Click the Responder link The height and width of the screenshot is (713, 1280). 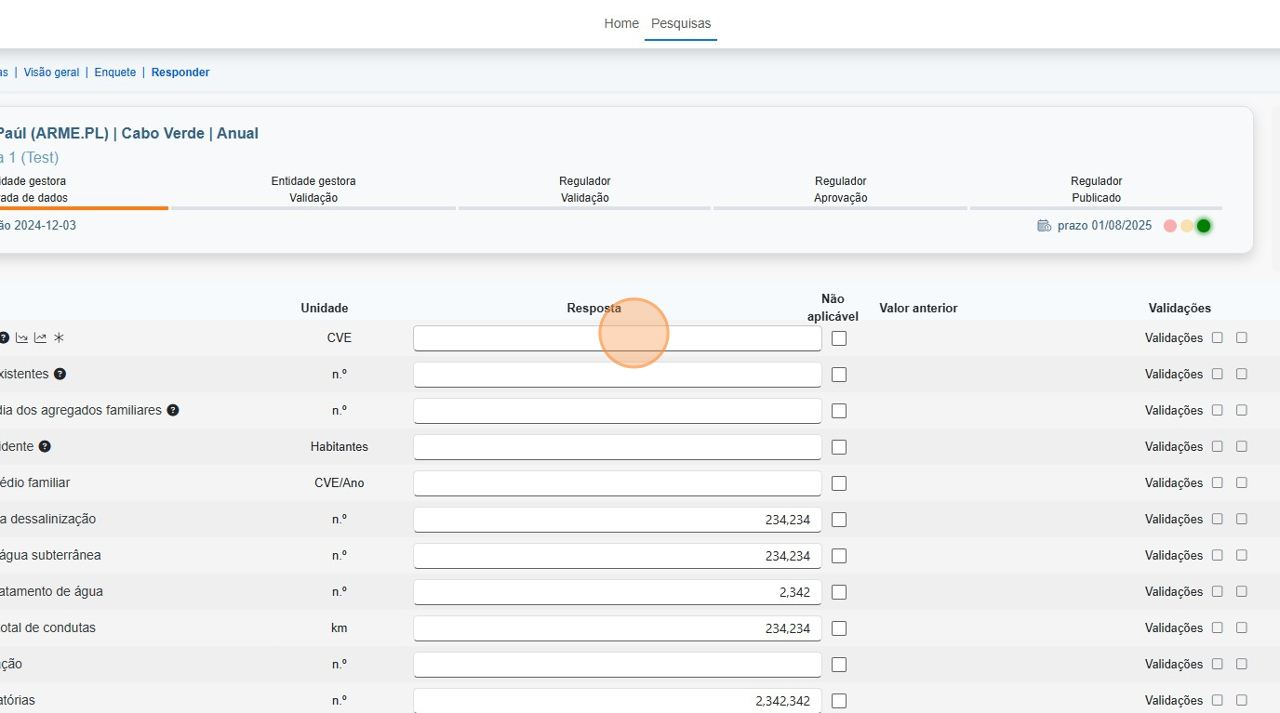tap(180, 72)
